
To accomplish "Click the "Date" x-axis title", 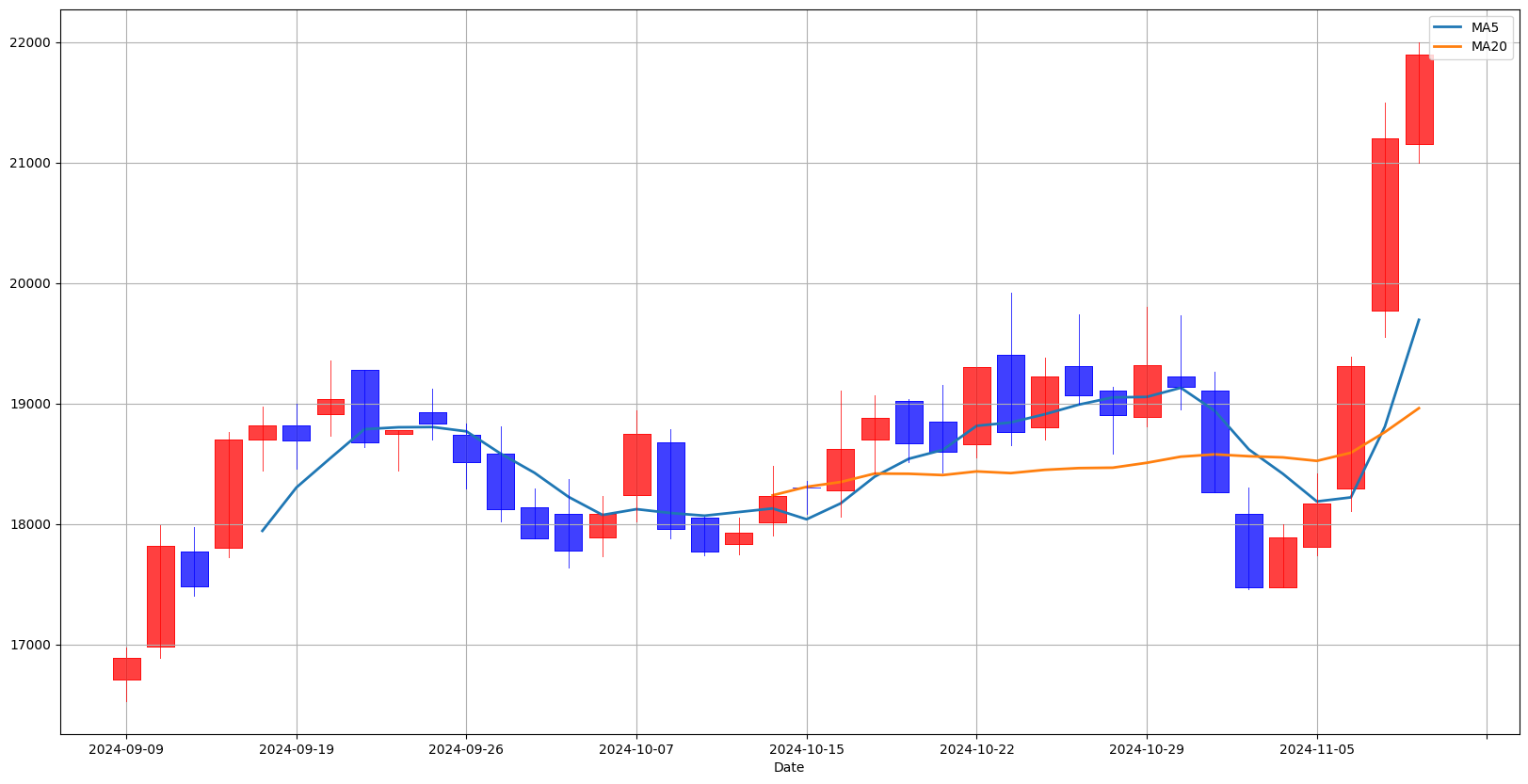I will (x=789, y=767).
